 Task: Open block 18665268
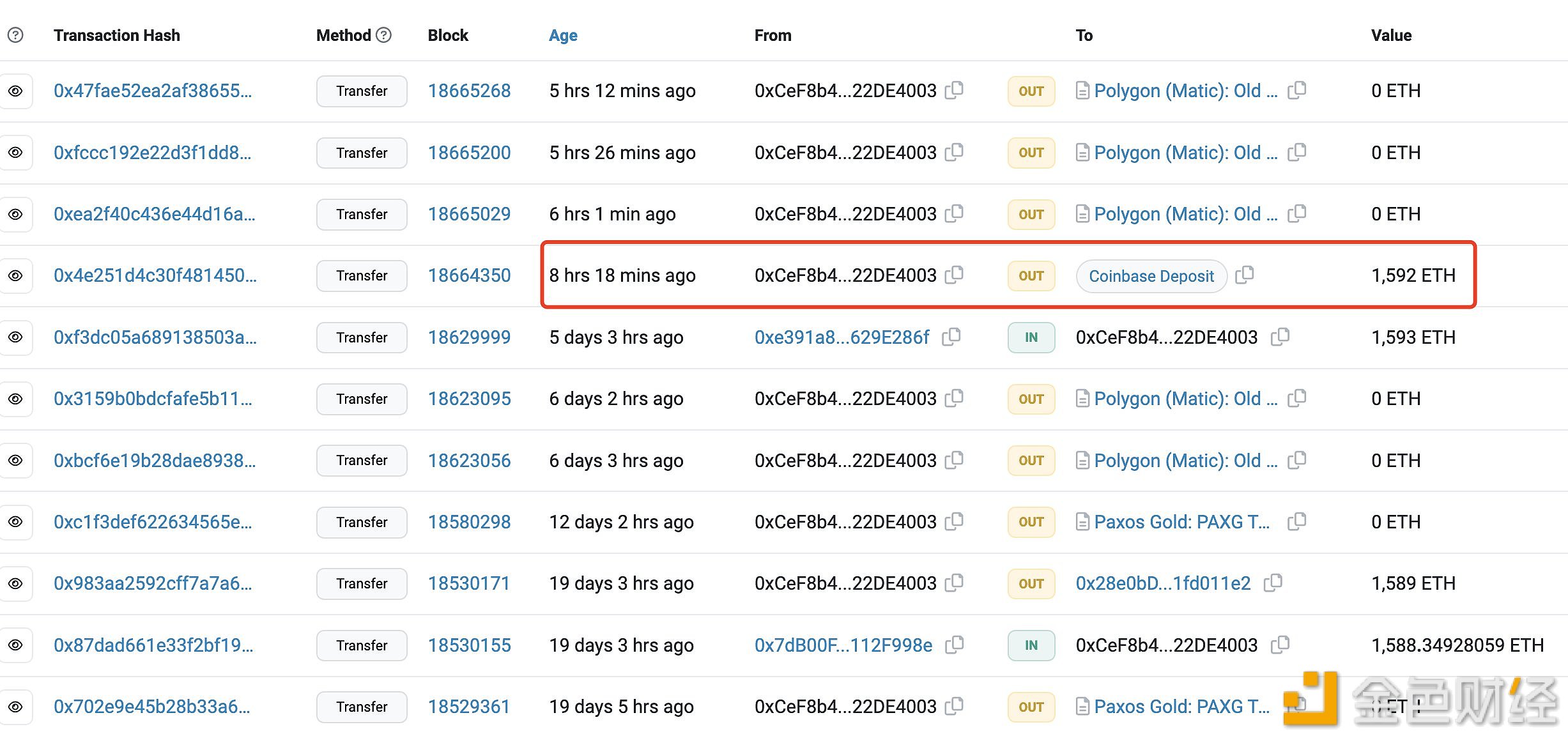click(x=469, y=91)
